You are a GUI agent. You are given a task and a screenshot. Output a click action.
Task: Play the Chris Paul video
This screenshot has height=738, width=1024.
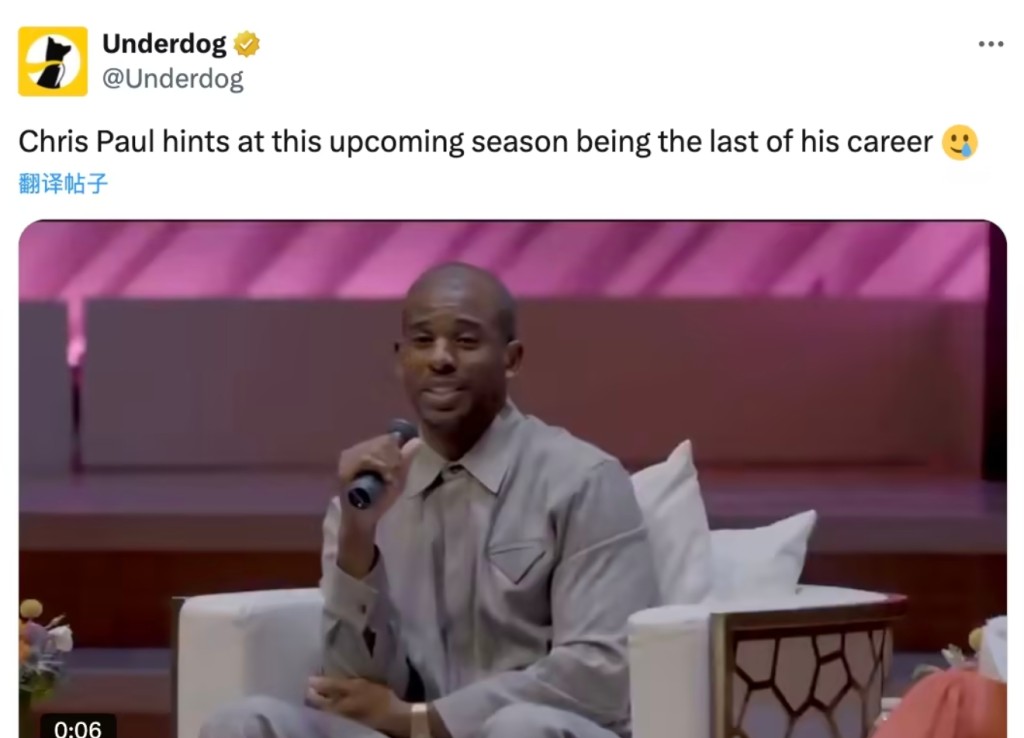pos(513,479)
